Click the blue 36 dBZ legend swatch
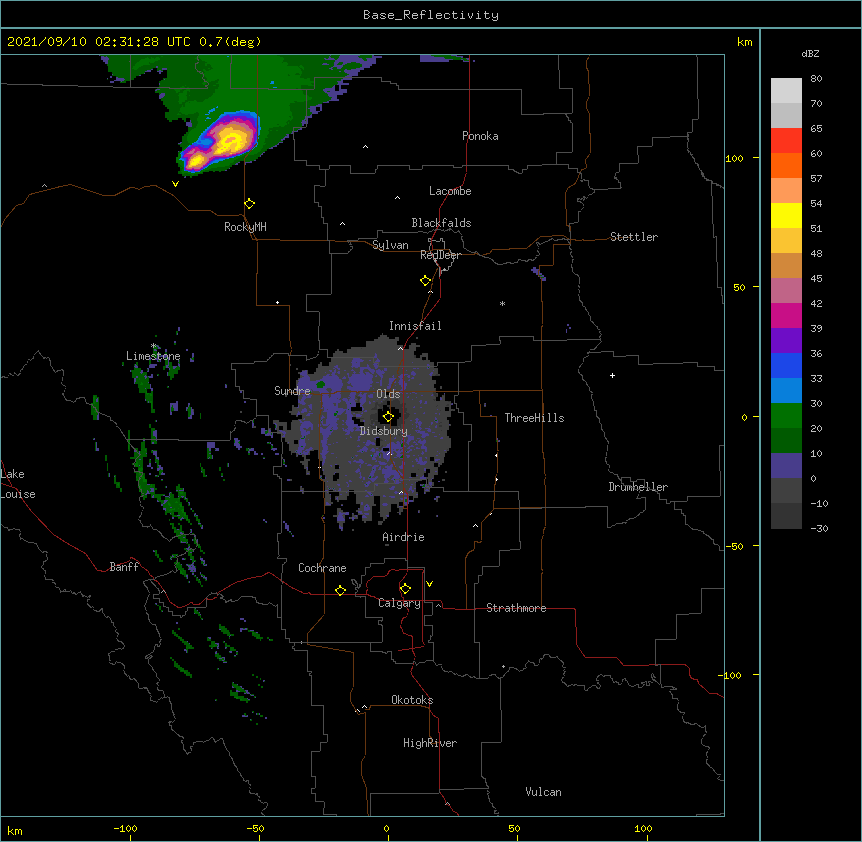 [786, 365]
